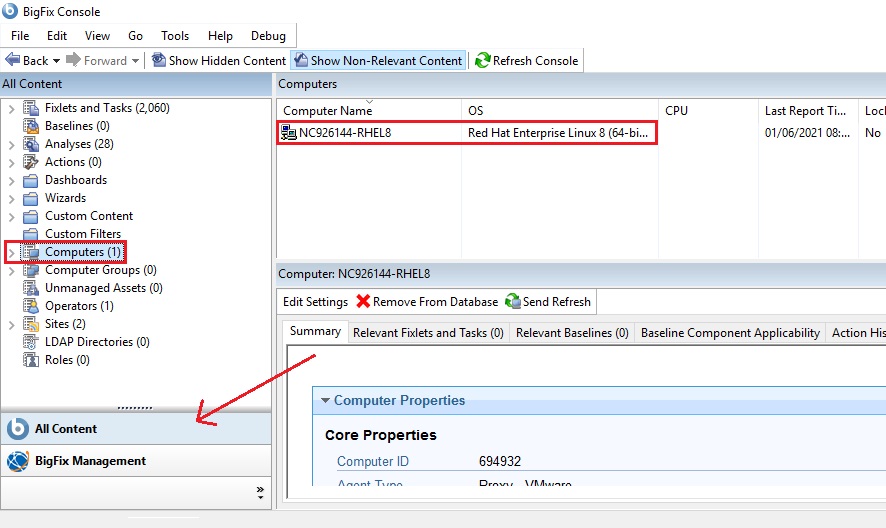
Task: Click the Back arrow icon
Action: point(12,59)
